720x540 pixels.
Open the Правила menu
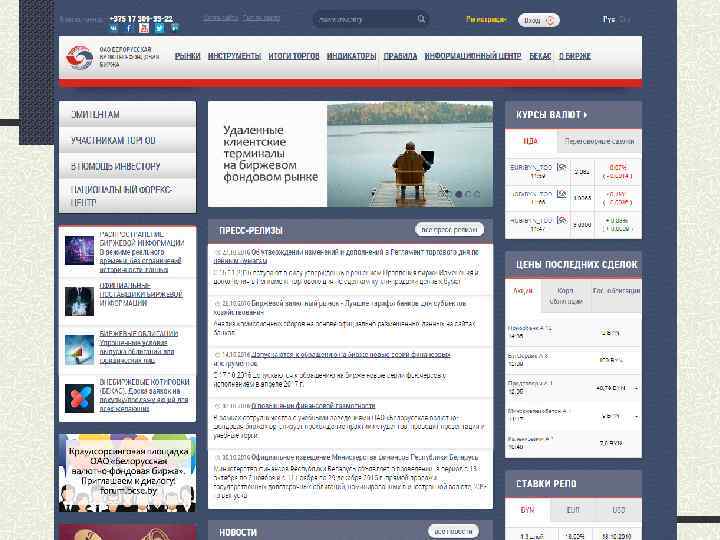[x=400, y=56]
